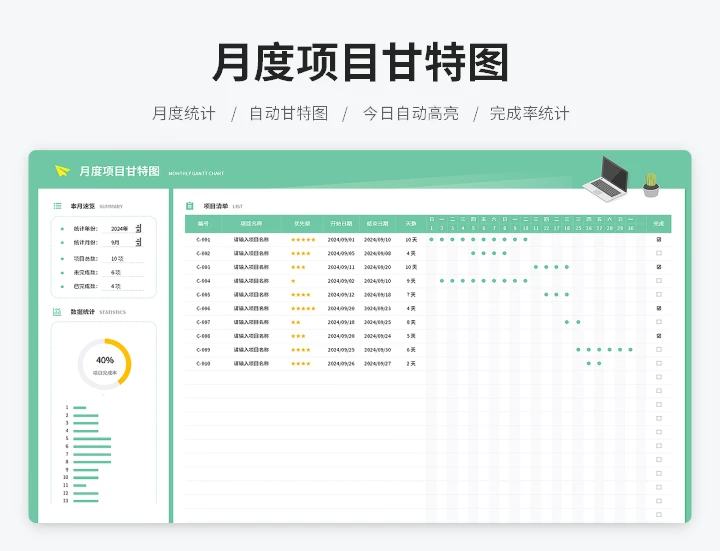This screenshot has height=551, width=720.
Task: Click the single star priority of C-004
Action: pos(293,281)
